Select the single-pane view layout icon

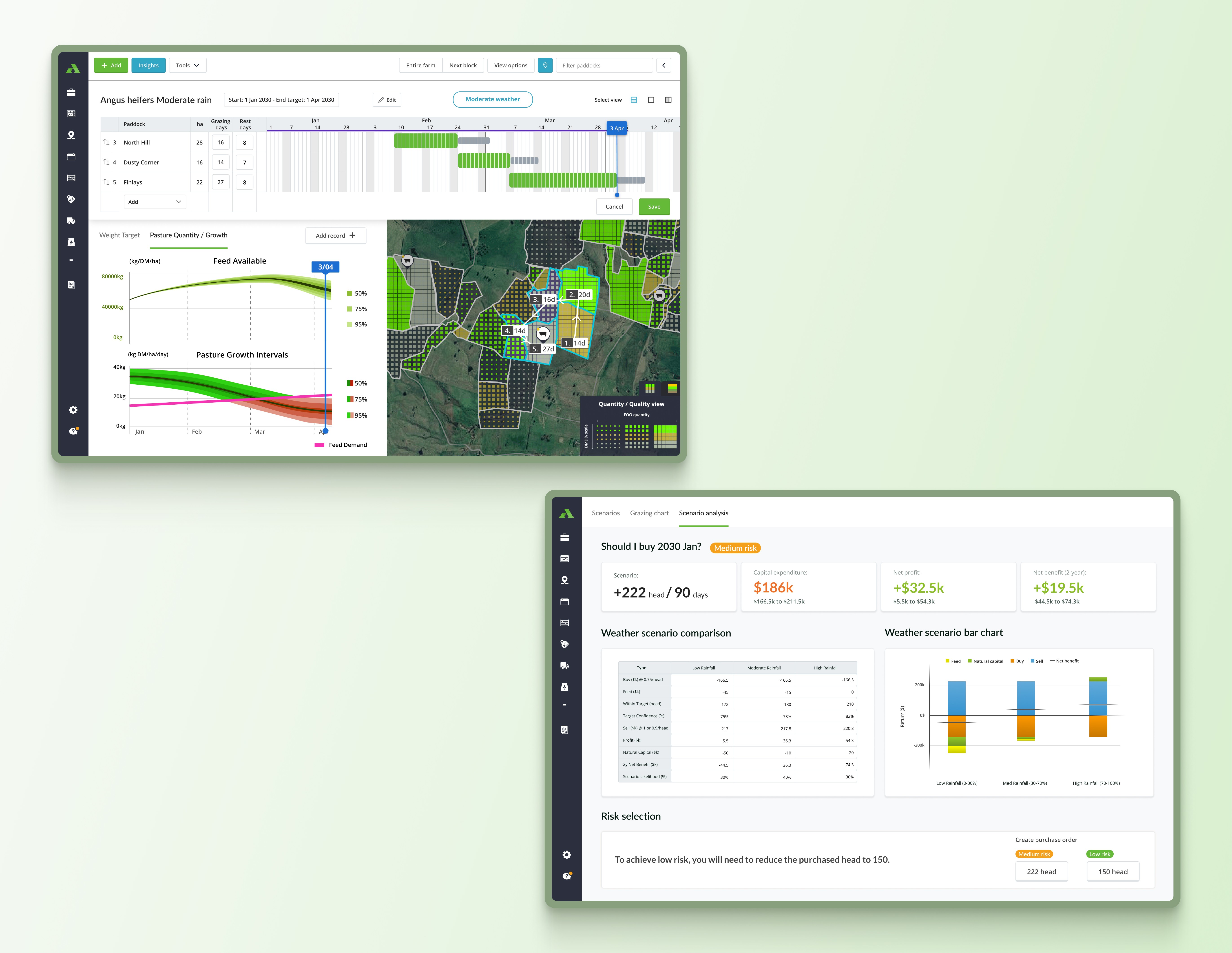pyautogui.click(x=651, y=100)
